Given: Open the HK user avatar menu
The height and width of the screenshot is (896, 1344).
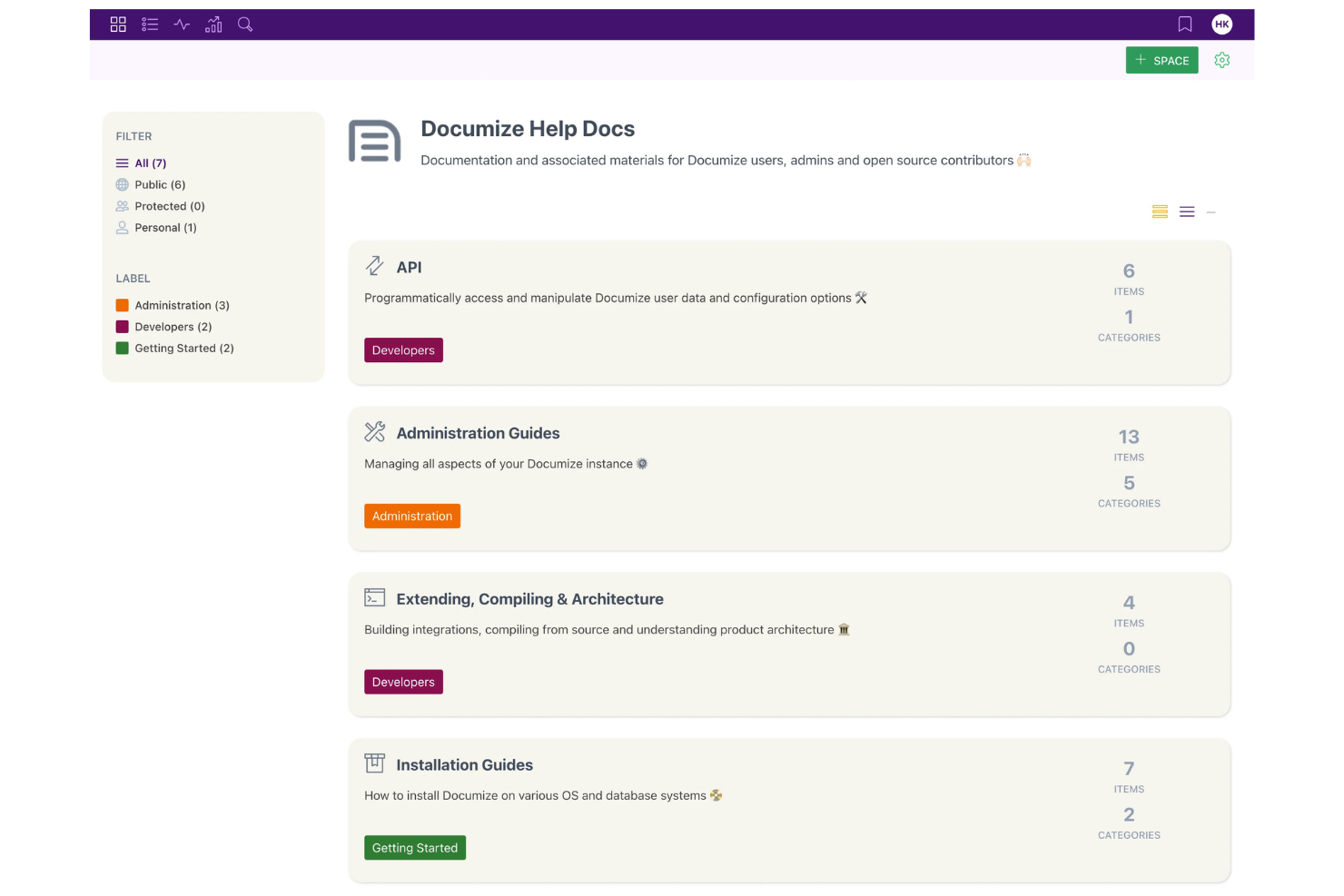Looking at the screenshot, I should point(1222,25).
